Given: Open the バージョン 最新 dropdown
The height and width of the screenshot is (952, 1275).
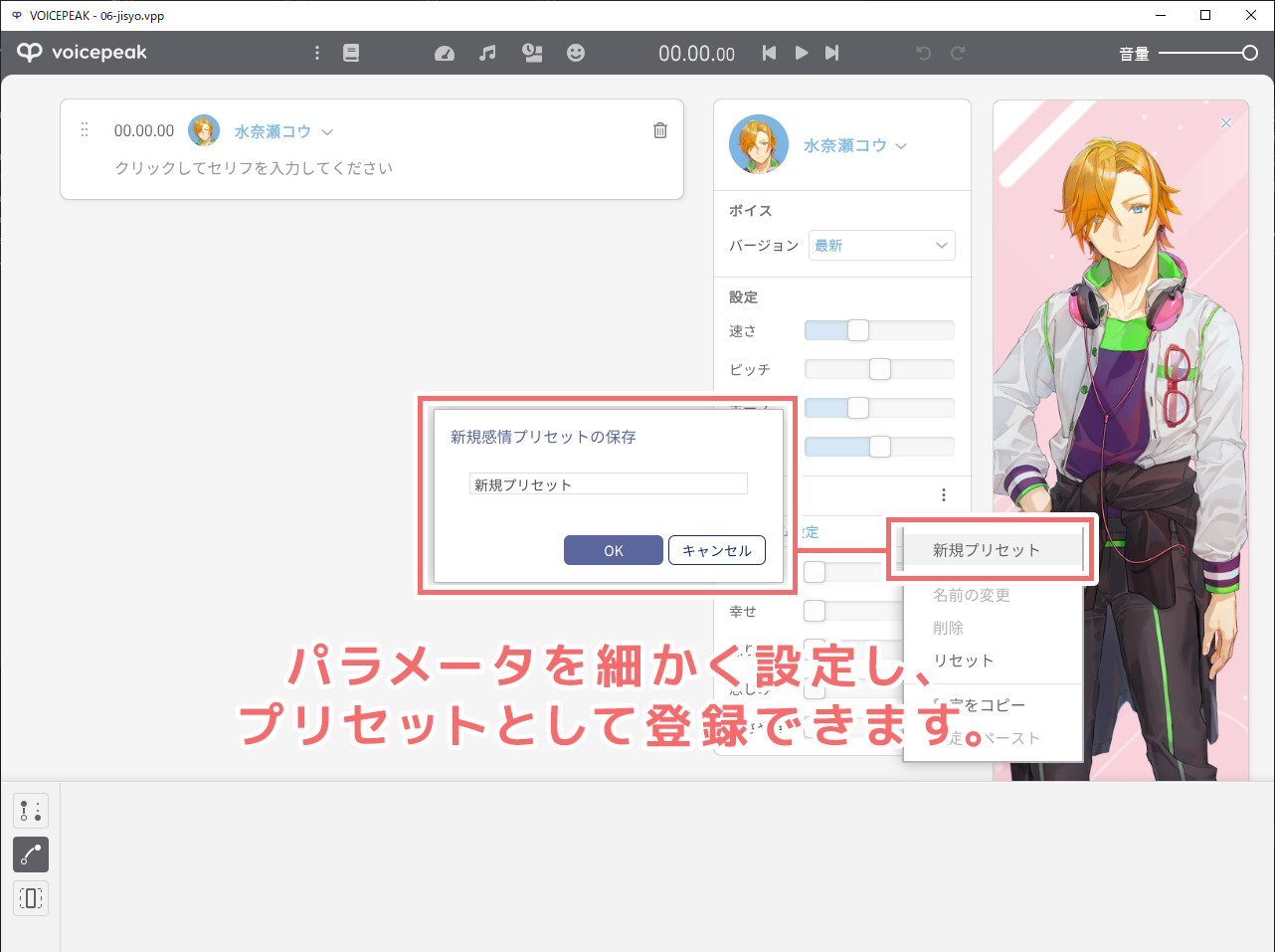Looking at the screenshot, I should click(882, 246).
